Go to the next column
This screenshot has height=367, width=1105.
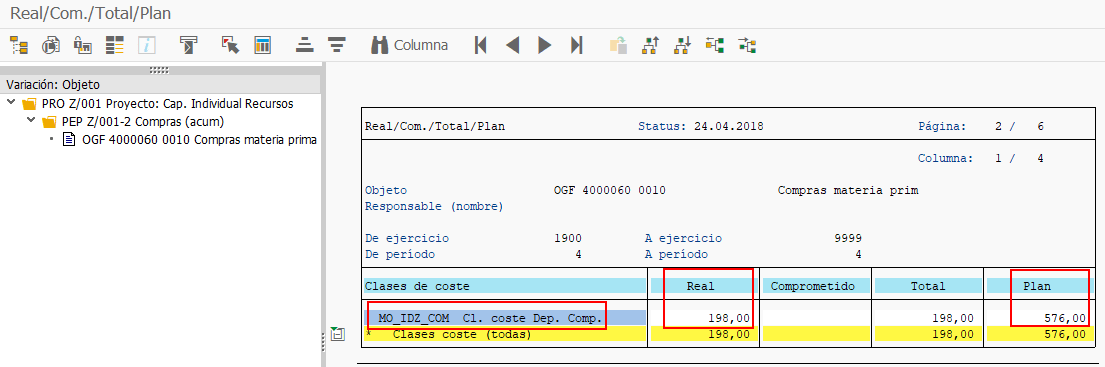[544, 46]
